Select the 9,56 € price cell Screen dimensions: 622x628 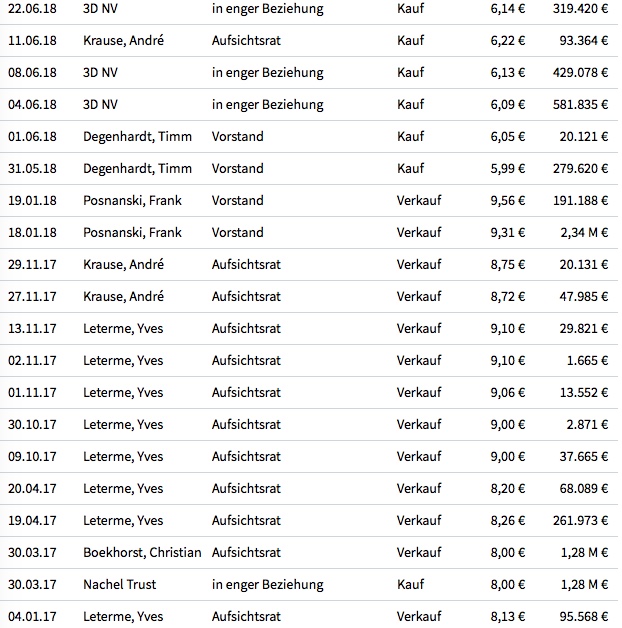508,200
